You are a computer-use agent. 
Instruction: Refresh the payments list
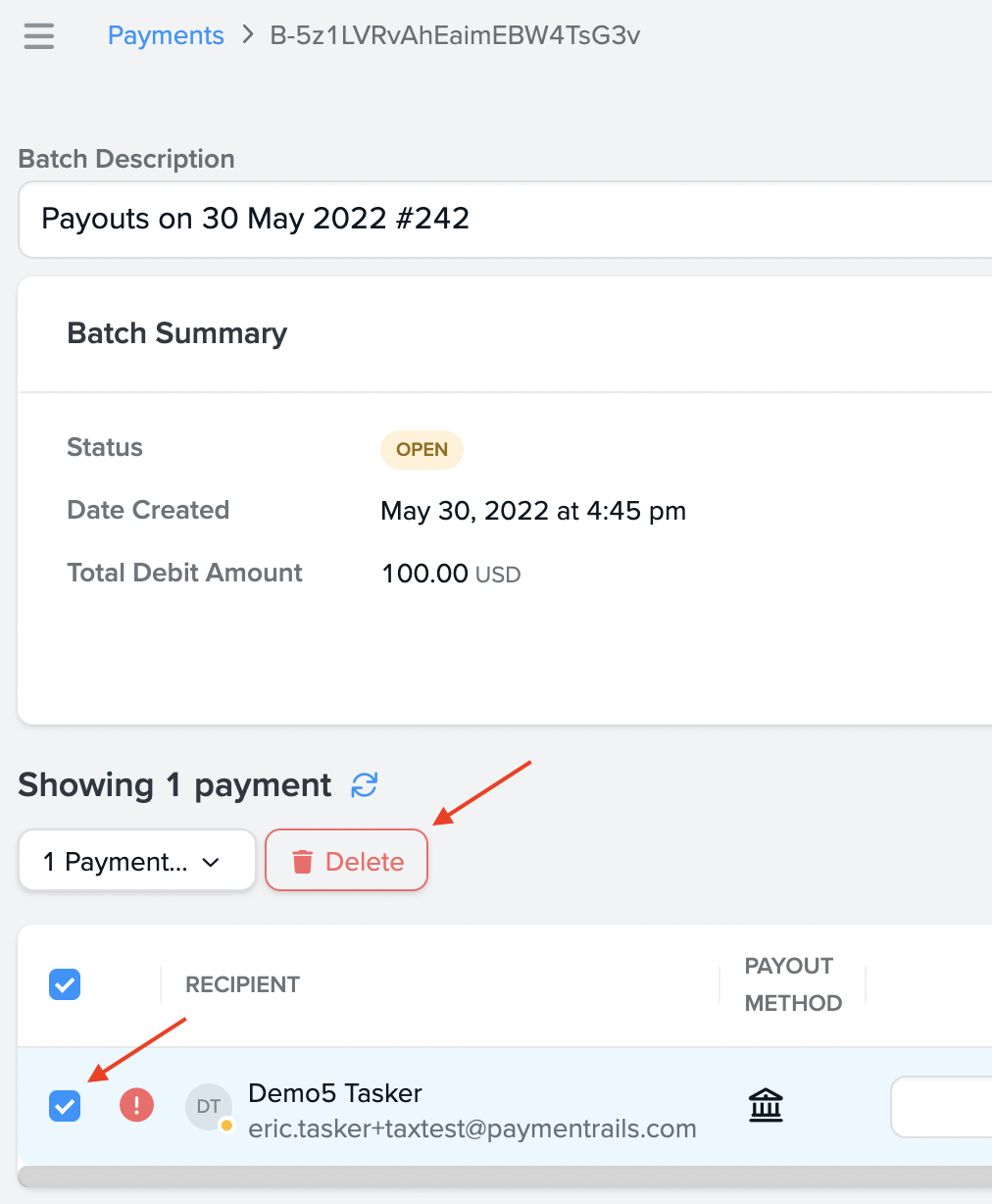click(364, 785)
